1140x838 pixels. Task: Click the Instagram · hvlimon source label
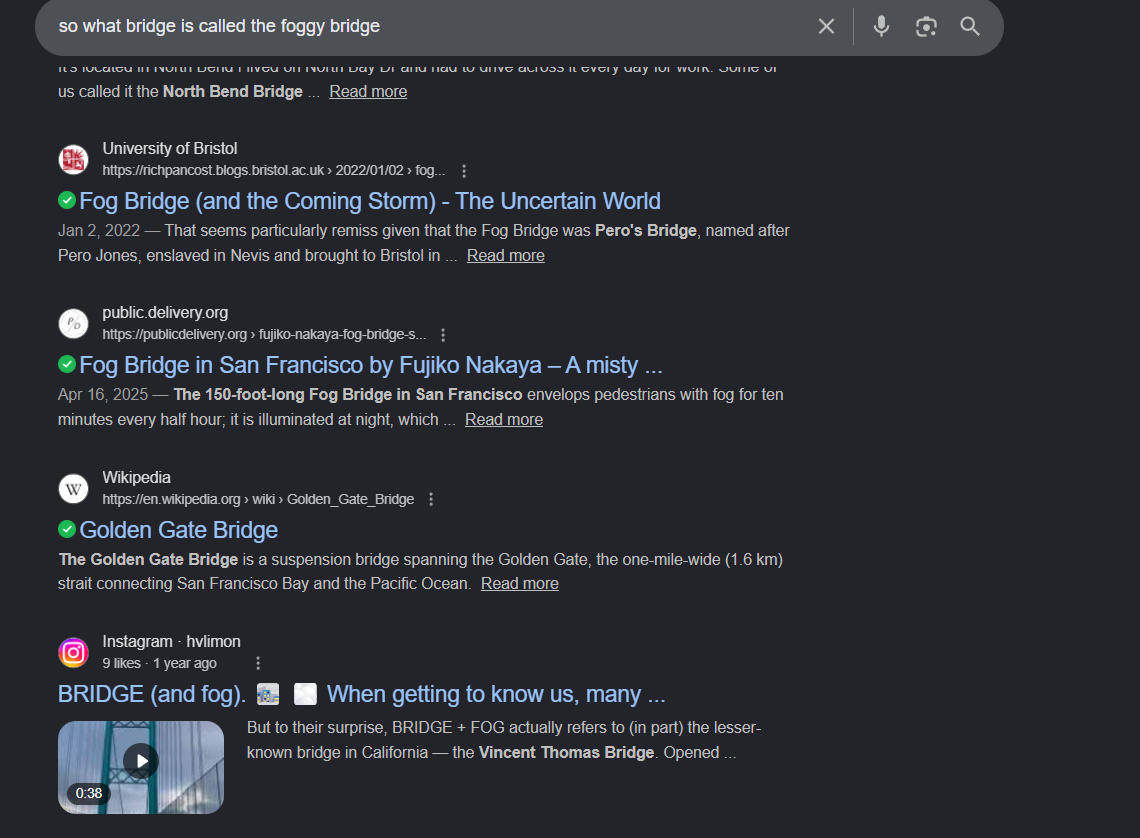pyautogui.click(x=172, y=642)
